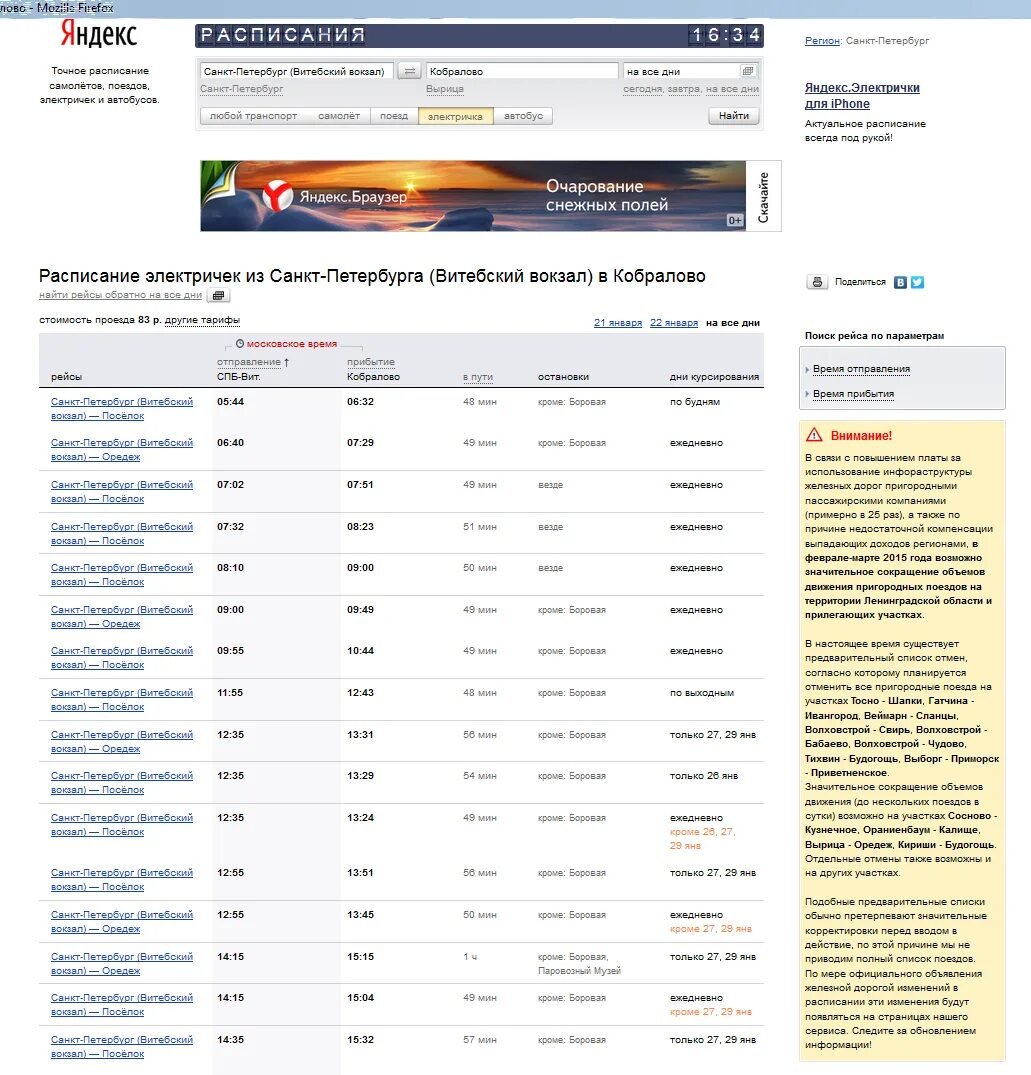Pick the завтра date suggestion
Viewport: 1031px width, 1075px height.
(x=683, y=89)
